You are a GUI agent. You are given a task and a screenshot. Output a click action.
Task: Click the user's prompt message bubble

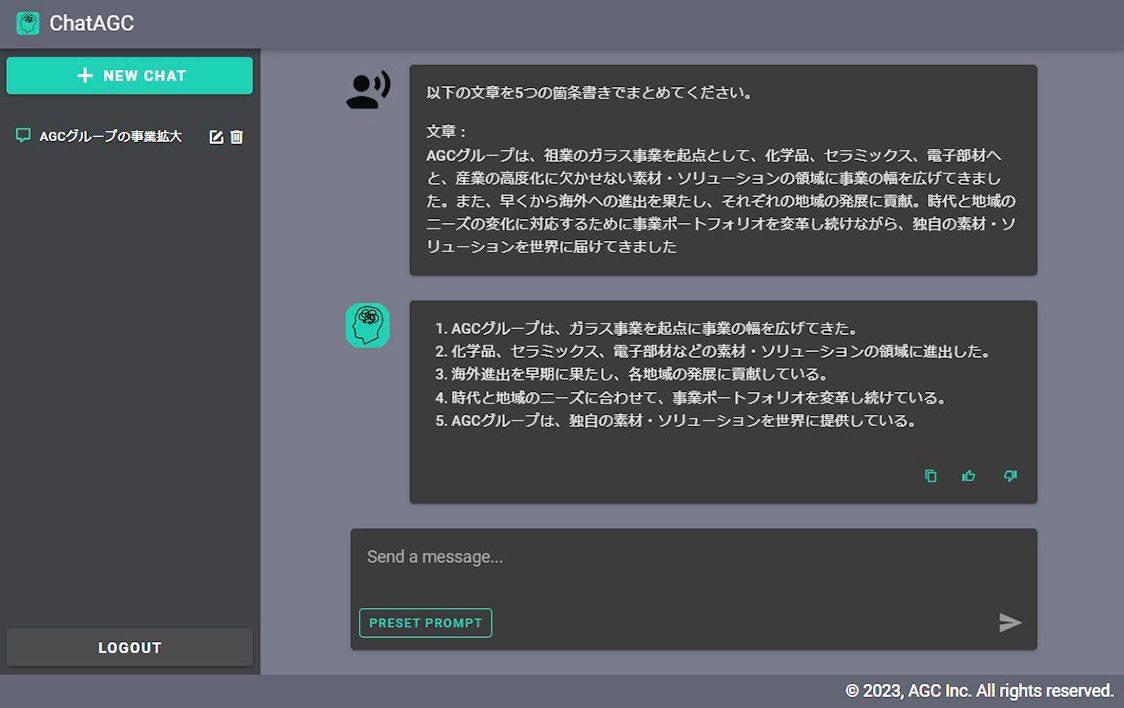[x=722, y=170]
